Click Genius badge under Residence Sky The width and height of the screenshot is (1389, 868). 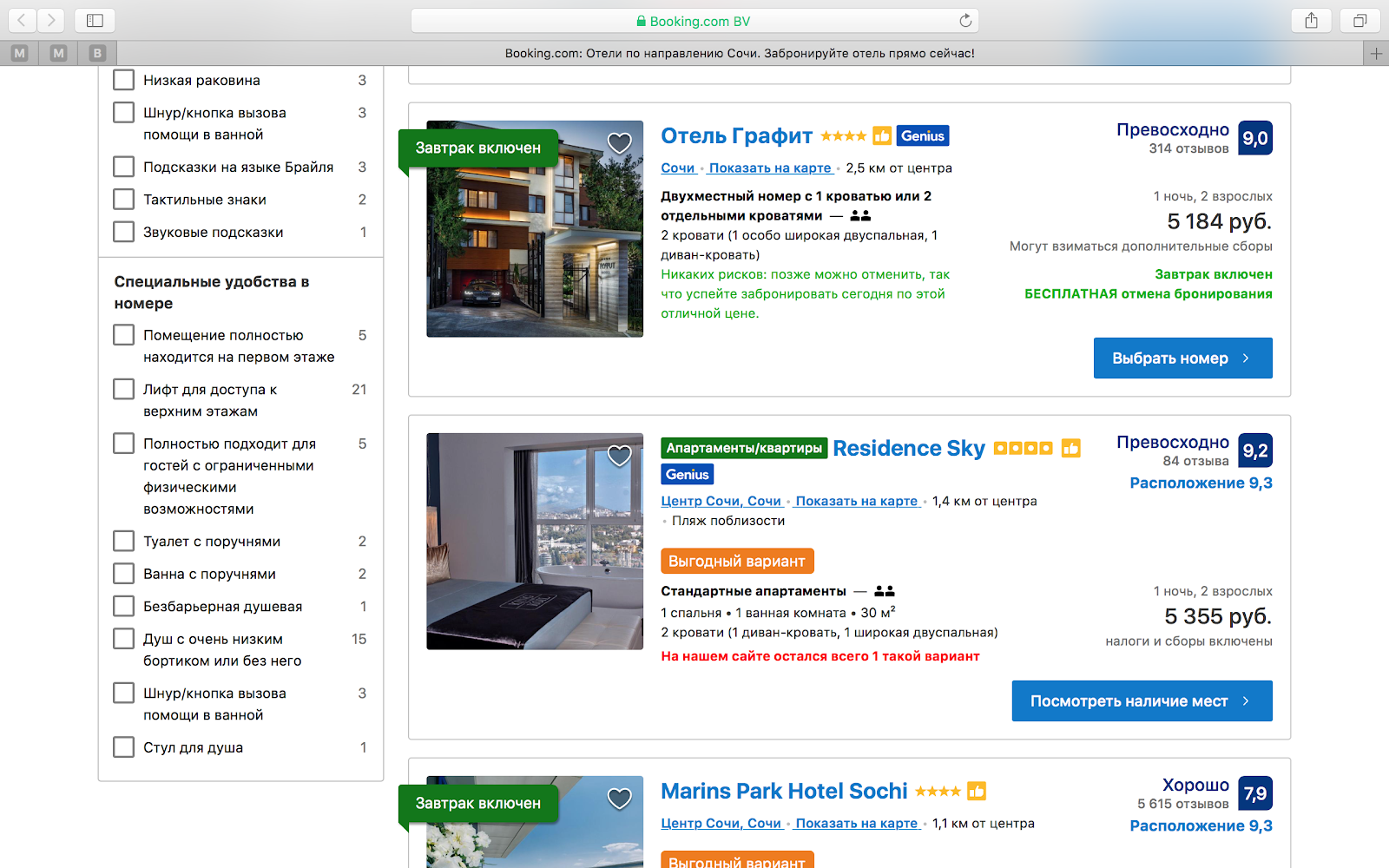tap(688, 474)
